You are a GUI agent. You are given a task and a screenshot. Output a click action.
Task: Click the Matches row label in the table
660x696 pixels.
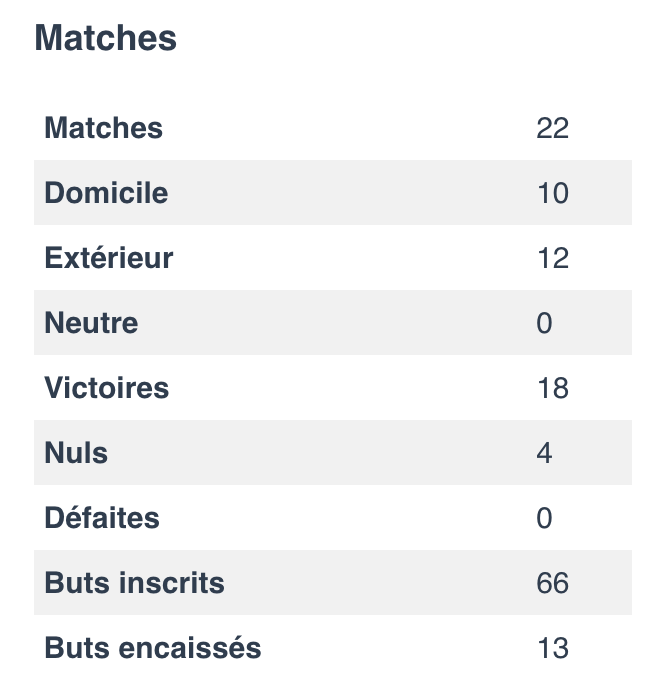pyautogui.click(x=103, y=128)
